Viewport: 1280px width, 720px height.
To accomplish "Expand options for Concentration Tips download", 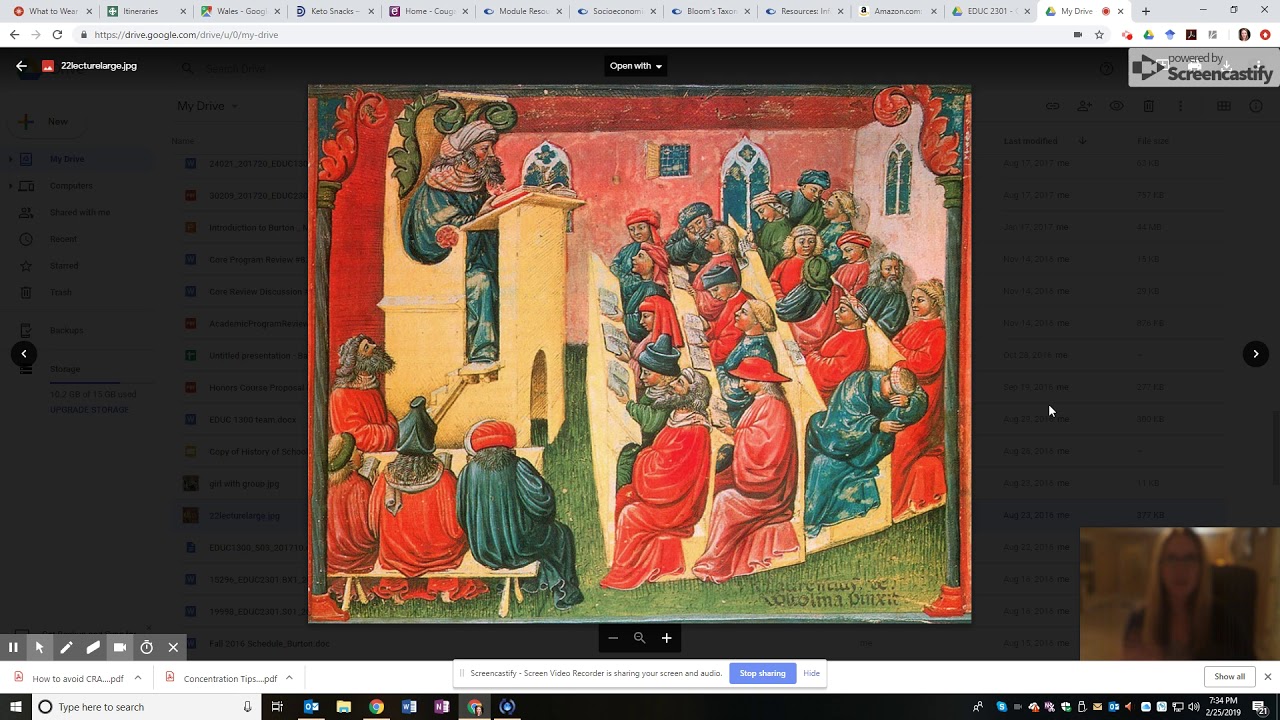I will click(x=289, y=678).
